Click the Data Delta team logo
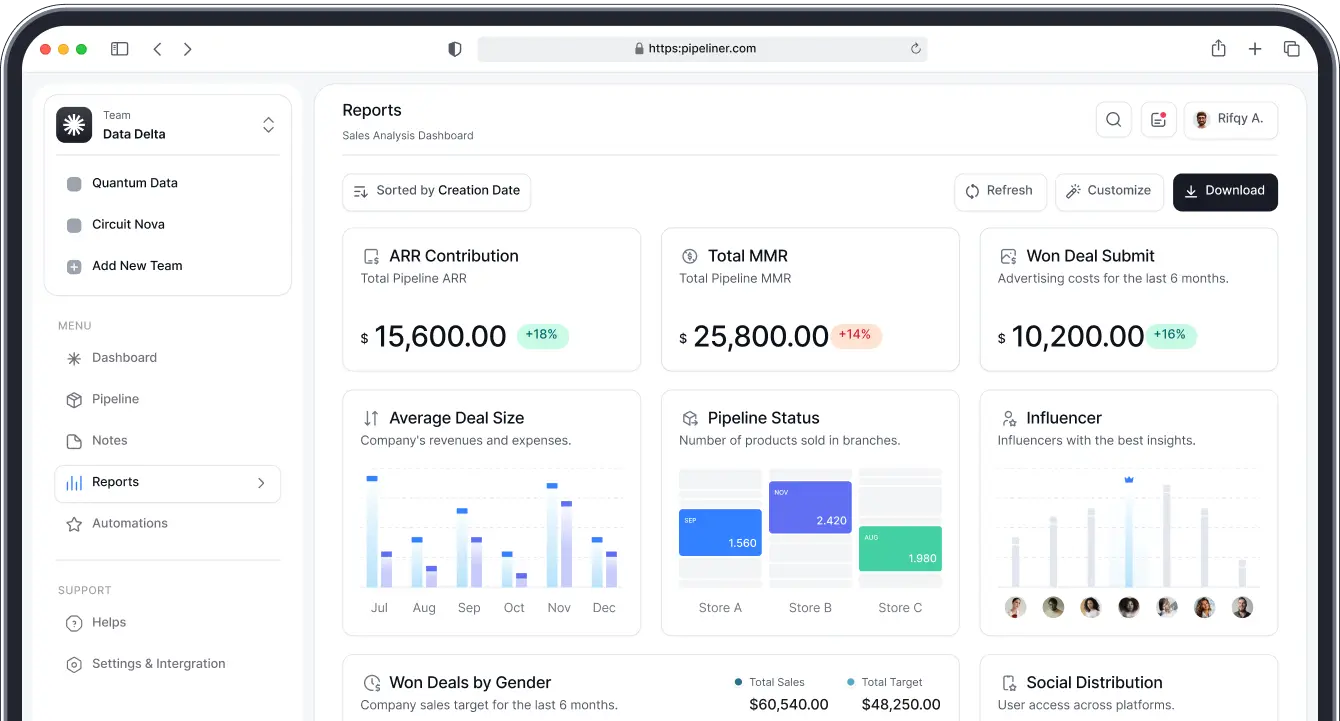The height and width of the screenshot is (721, 1340). 74,125
